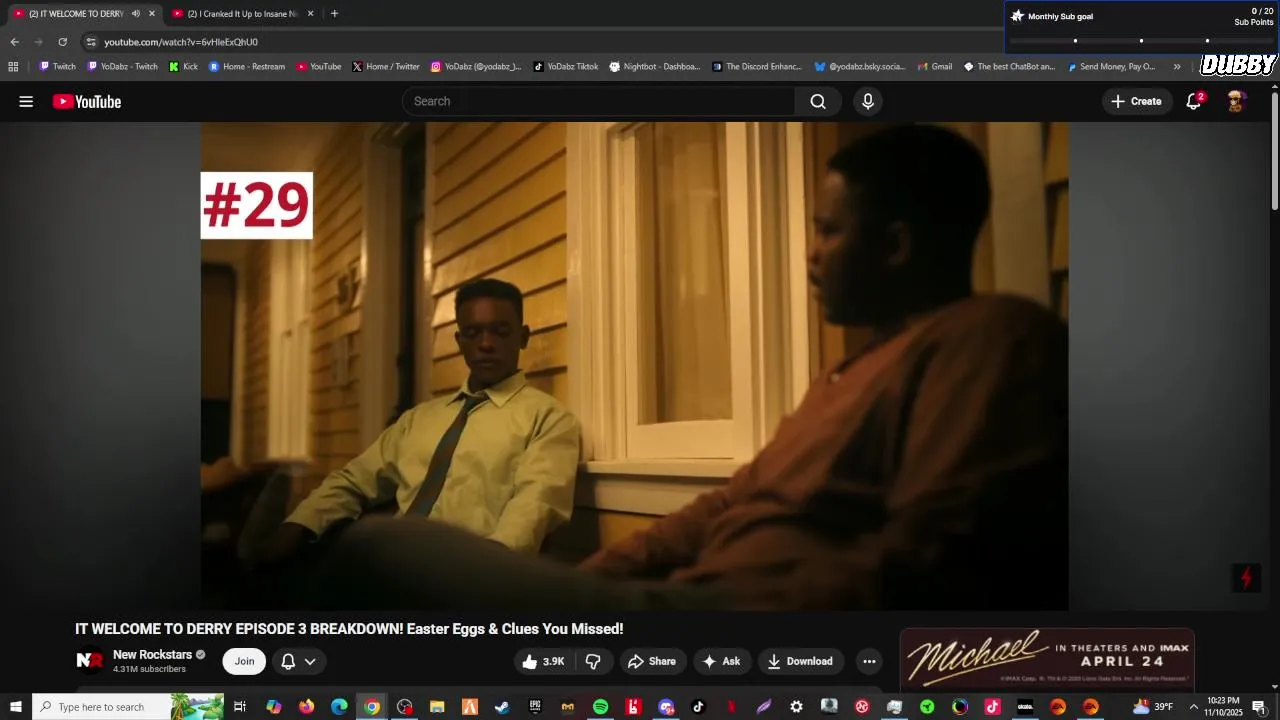The width and height of the screenshot is (1280, 720).
Task: Open Epic Games Launcher from taskbar
Action: click(535, 707)
